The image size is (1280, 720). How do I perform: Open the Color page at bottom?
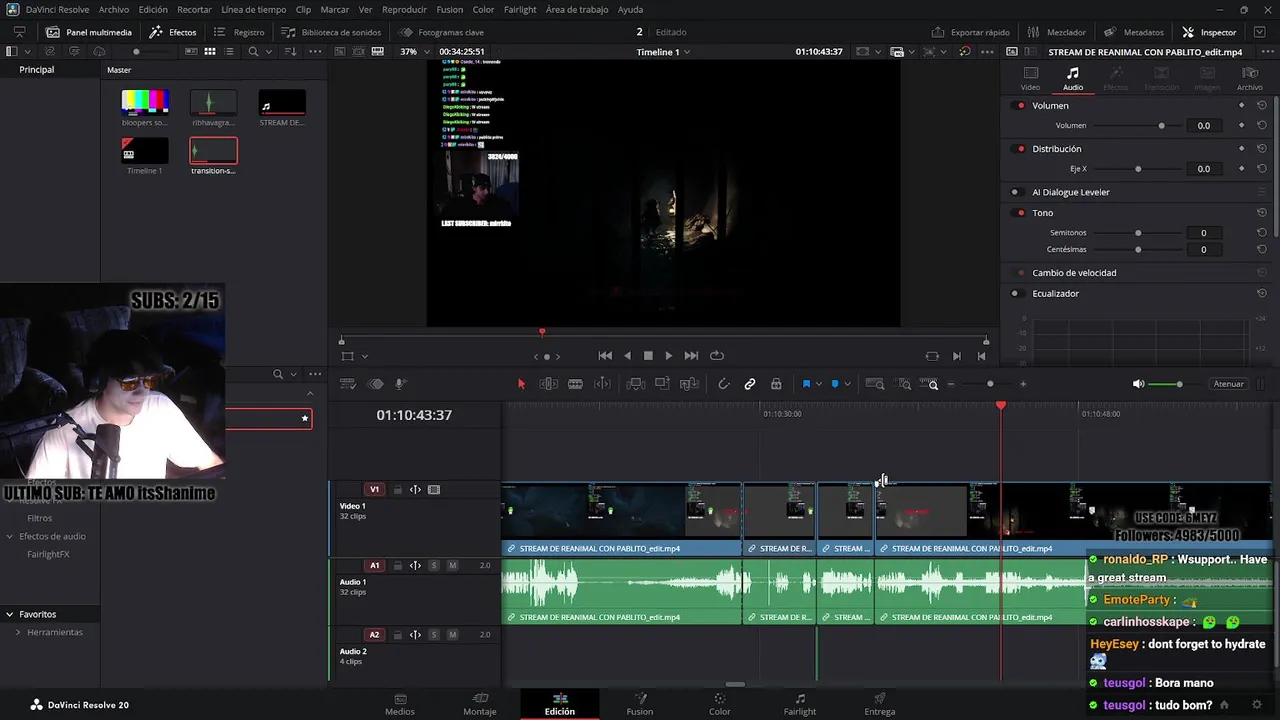pos(720,704)
